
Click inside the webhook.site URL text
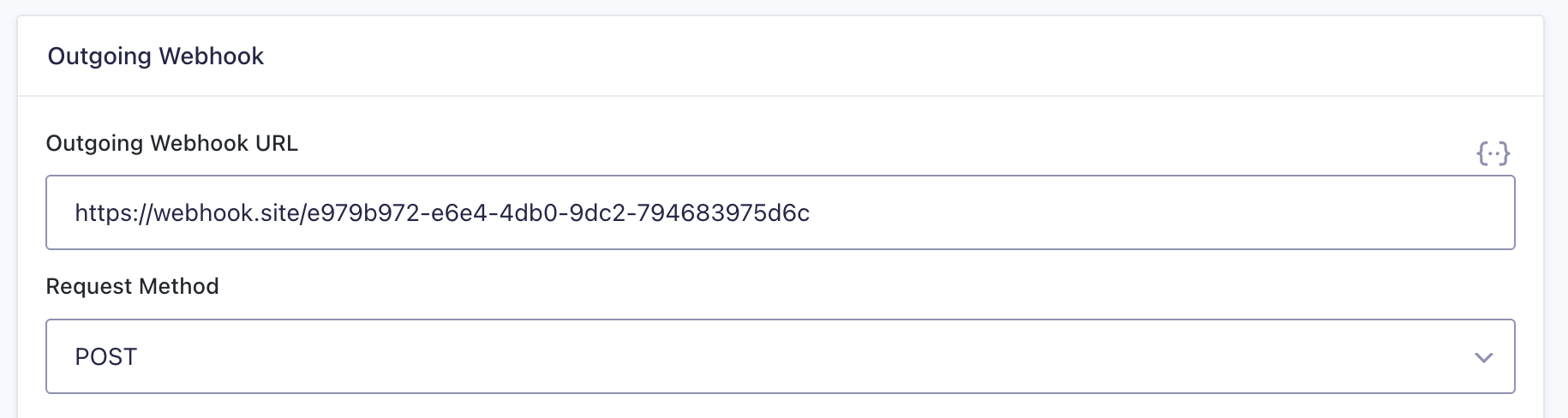coord(442,213)
